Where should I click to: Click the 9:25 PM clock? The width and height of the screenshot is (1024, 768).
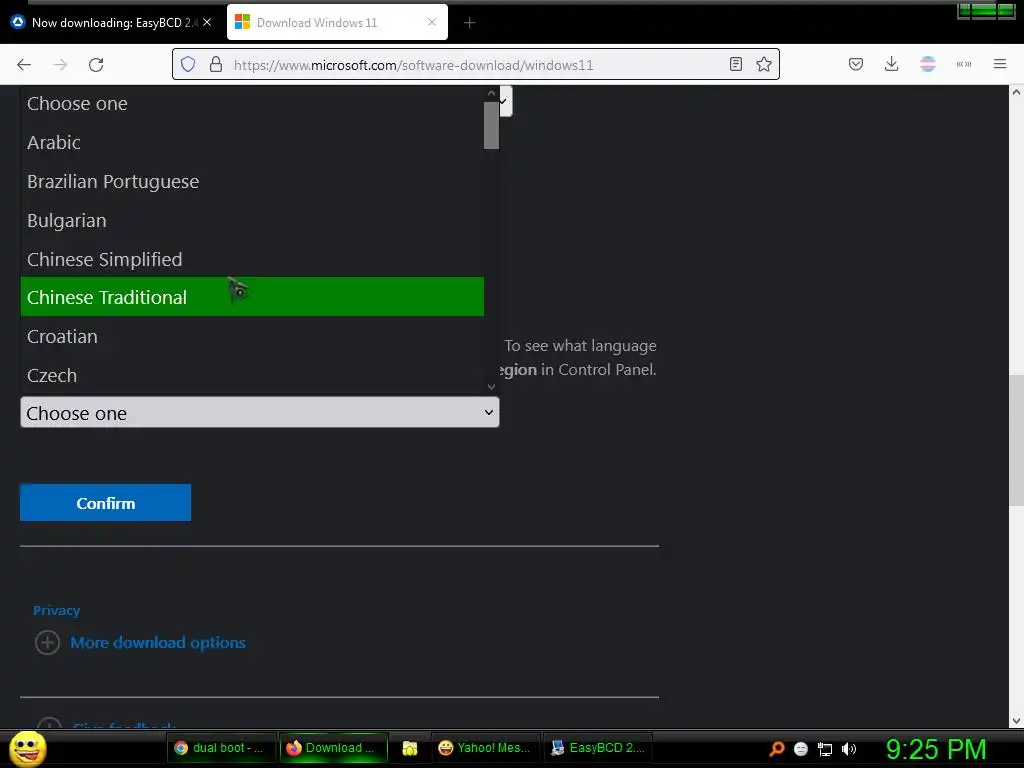pos(936,749)
